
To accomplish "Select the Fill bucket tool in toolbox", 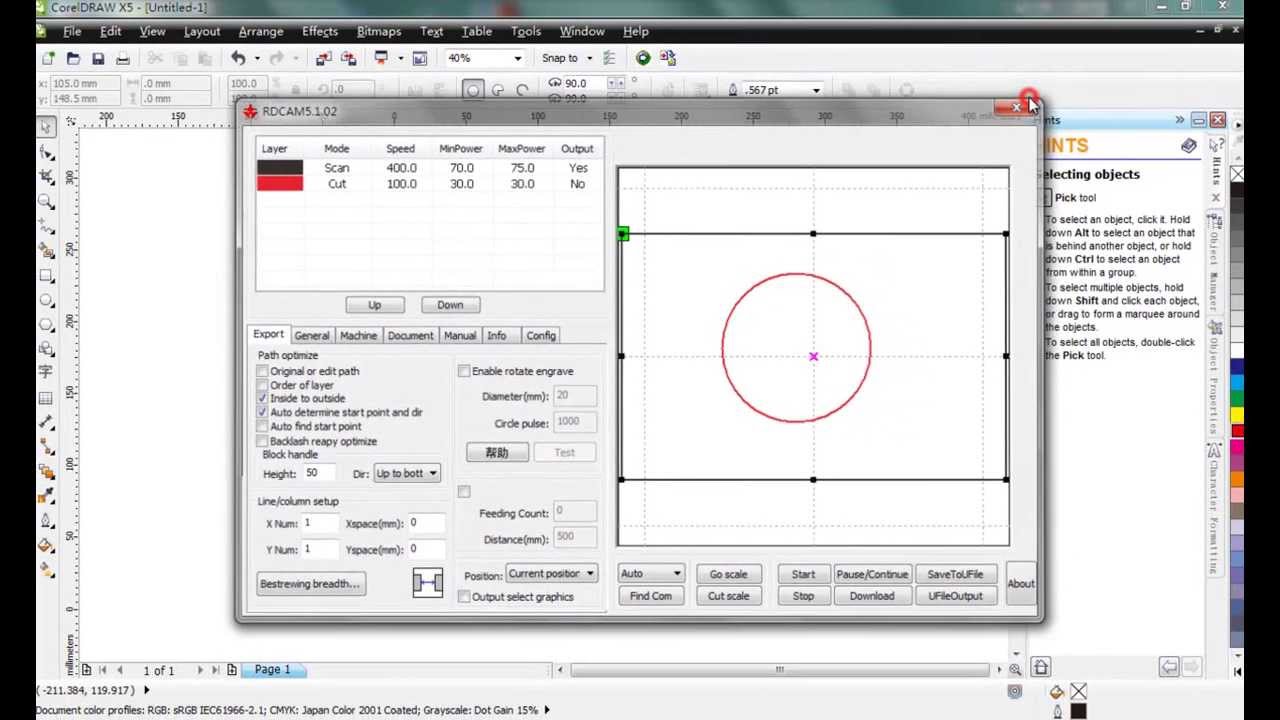I will (47, 546).
